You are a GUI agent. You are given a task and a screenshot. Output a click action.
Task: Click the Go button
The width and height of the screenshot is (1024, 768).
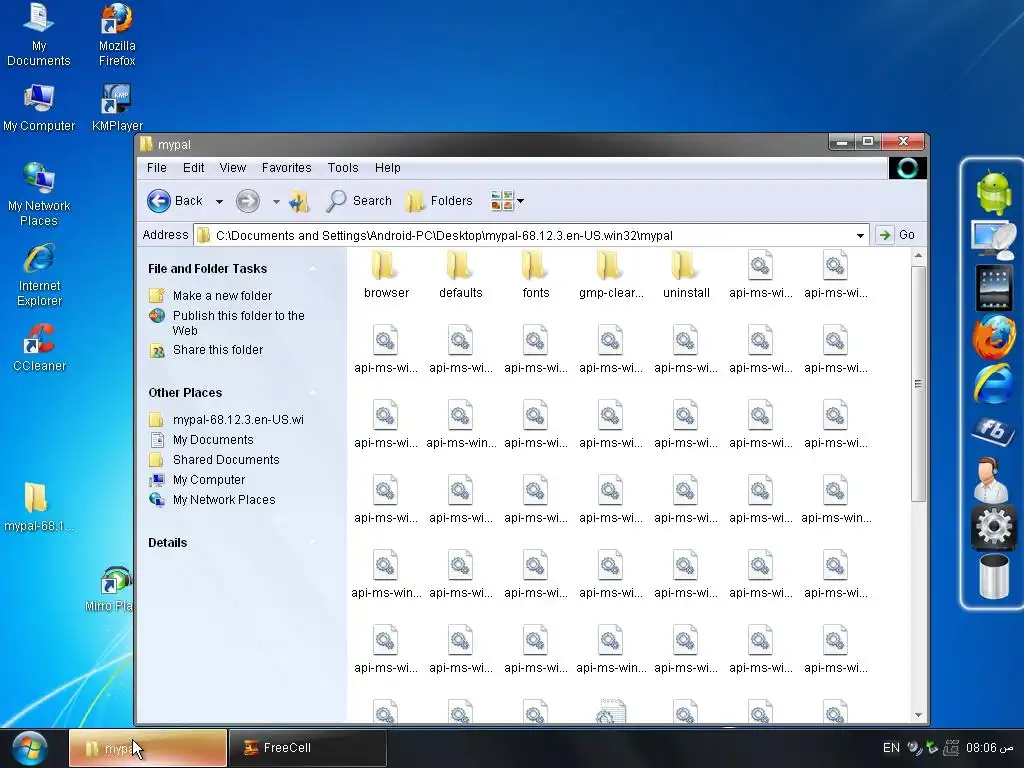pyautogui.click(x=896, y=234)
